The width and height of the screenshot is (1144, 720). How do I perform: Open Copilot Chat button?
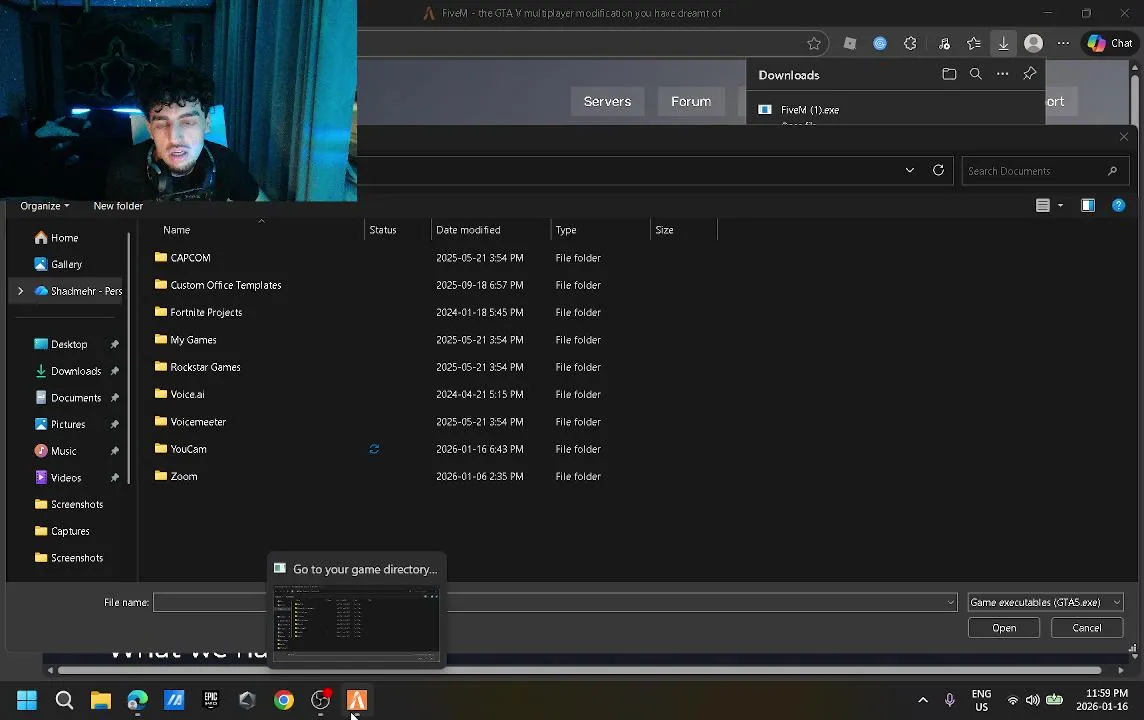(x=1110, y=44)
